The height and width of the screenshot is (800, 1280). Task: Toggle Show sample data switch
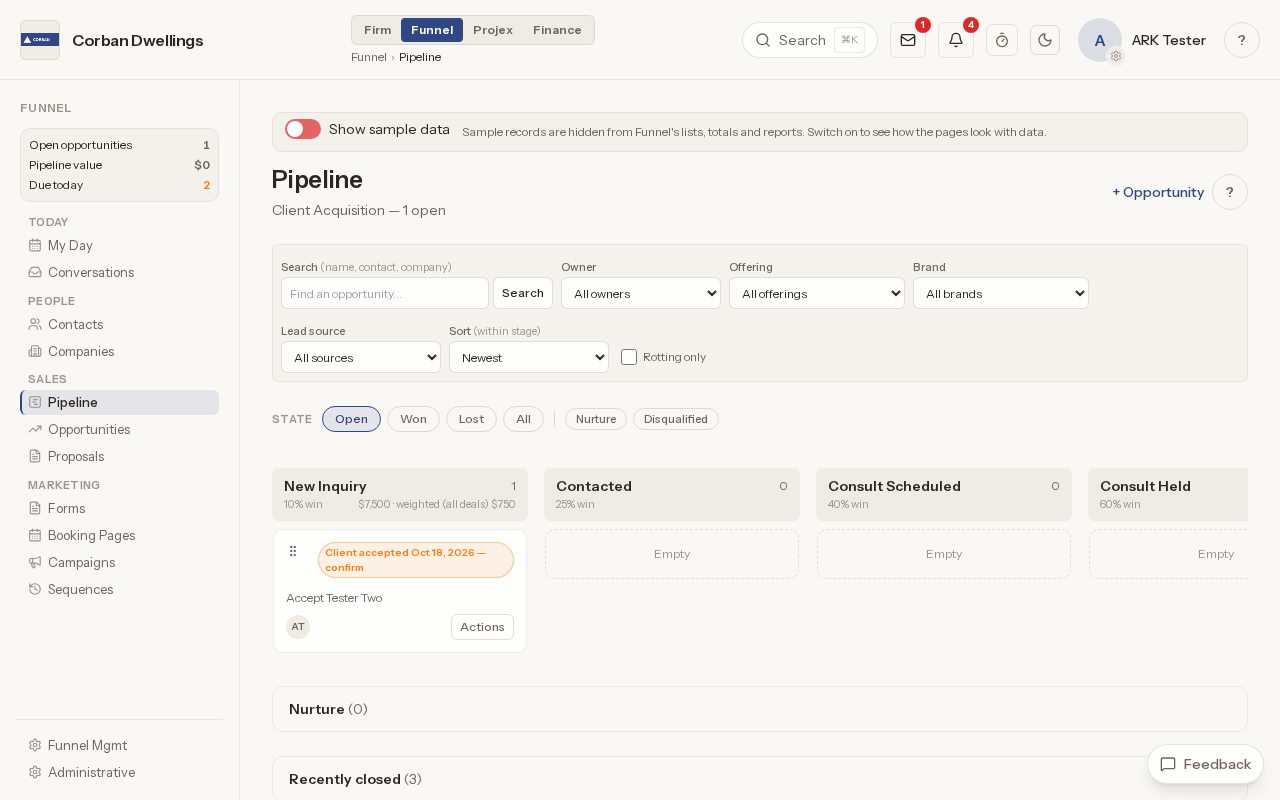click(303, 129)
